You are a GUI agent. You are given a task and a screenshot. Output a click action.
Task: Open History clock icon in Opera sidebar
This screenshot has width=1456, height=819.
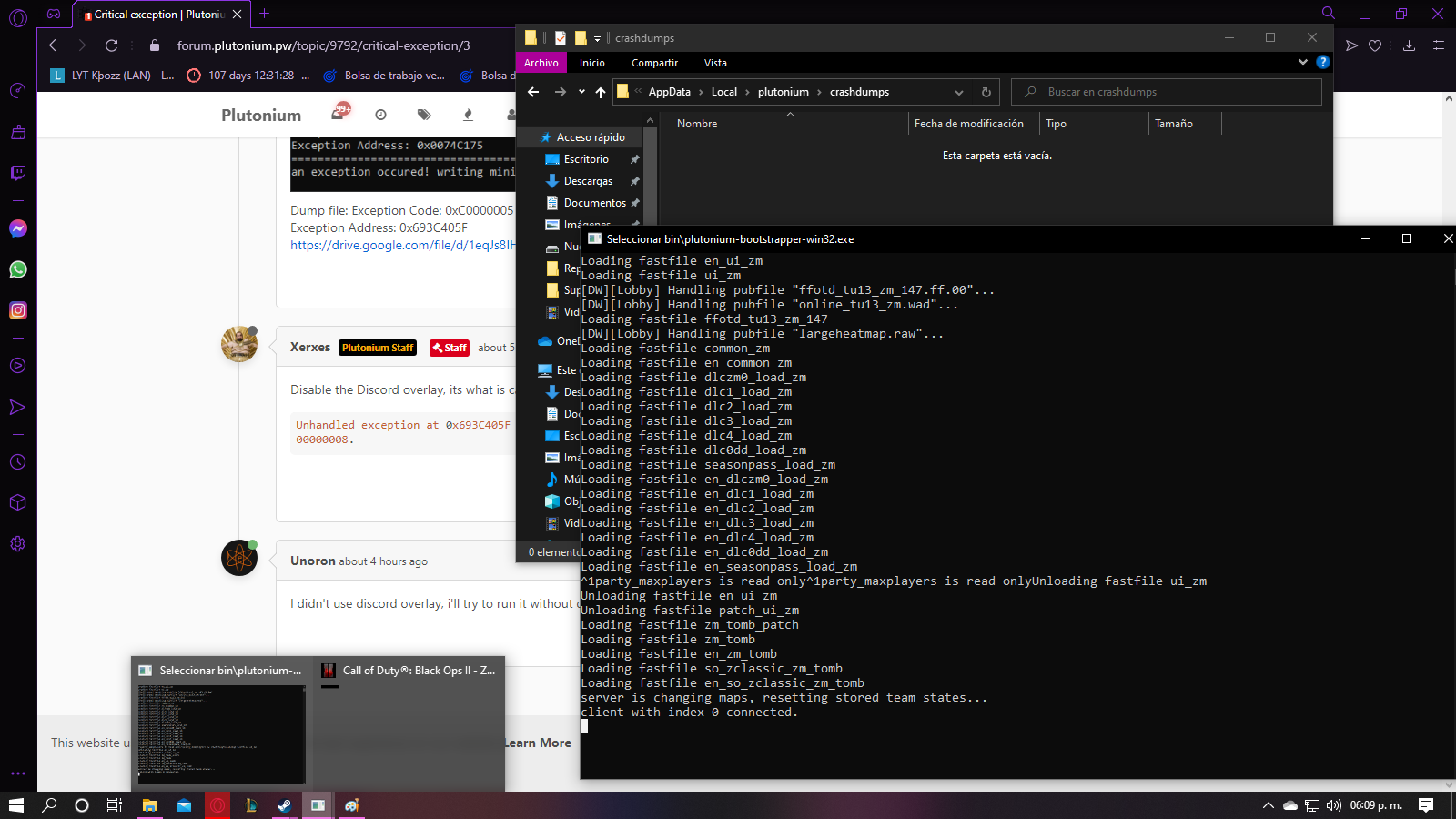click(x=17, y=462)
